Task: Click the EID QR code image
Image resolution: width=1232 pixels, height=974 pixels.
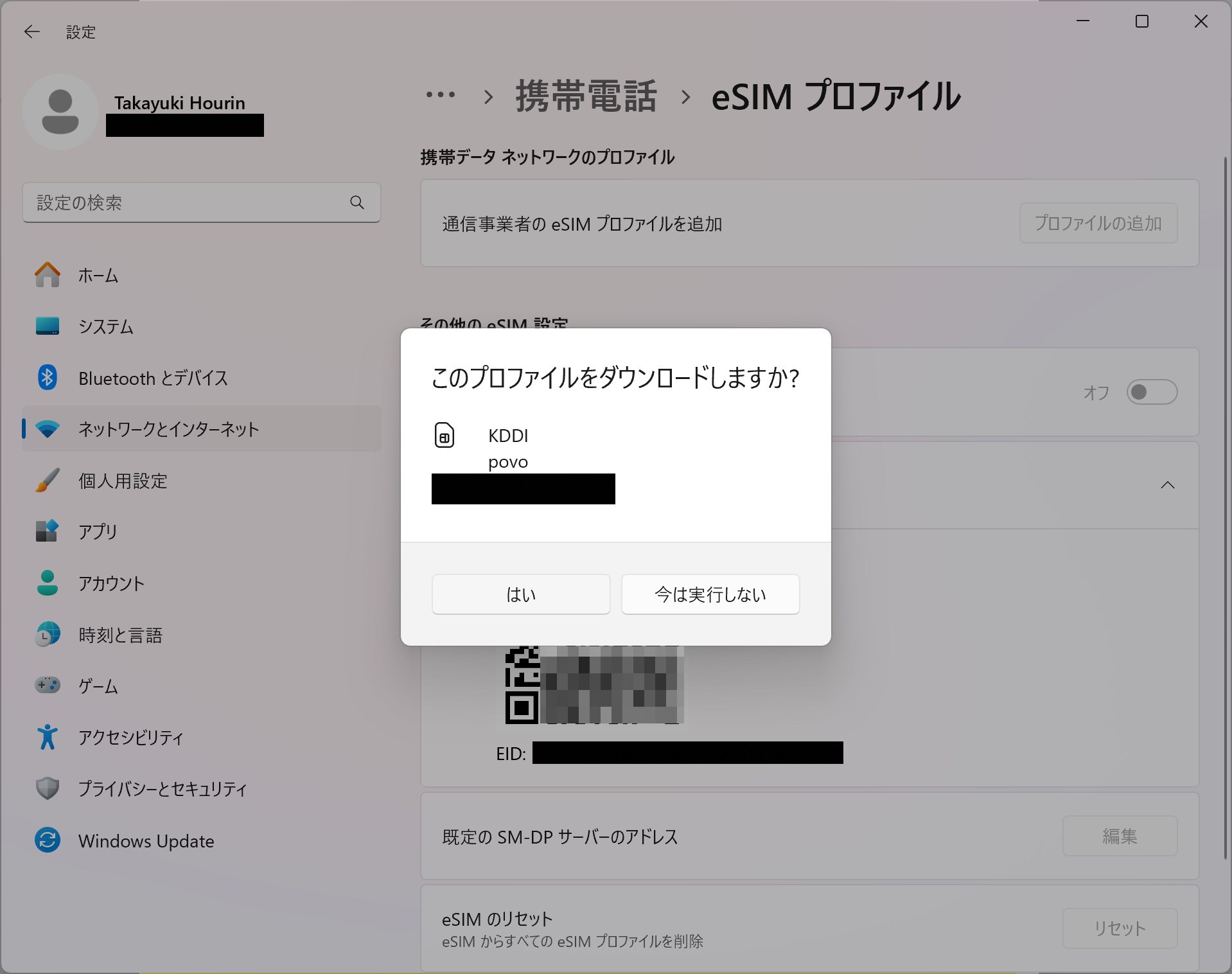Action: pyautogui.click(x=594, y=684)
